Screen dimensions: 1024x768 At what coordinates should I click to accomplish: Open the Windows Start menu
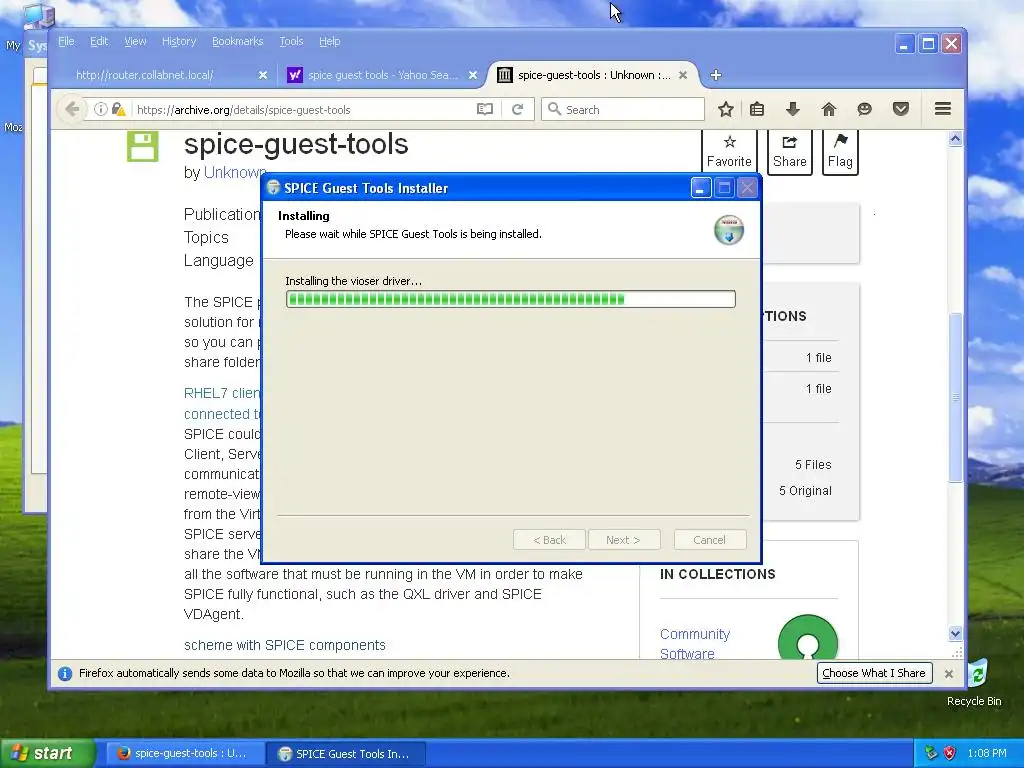click(47, 753)
